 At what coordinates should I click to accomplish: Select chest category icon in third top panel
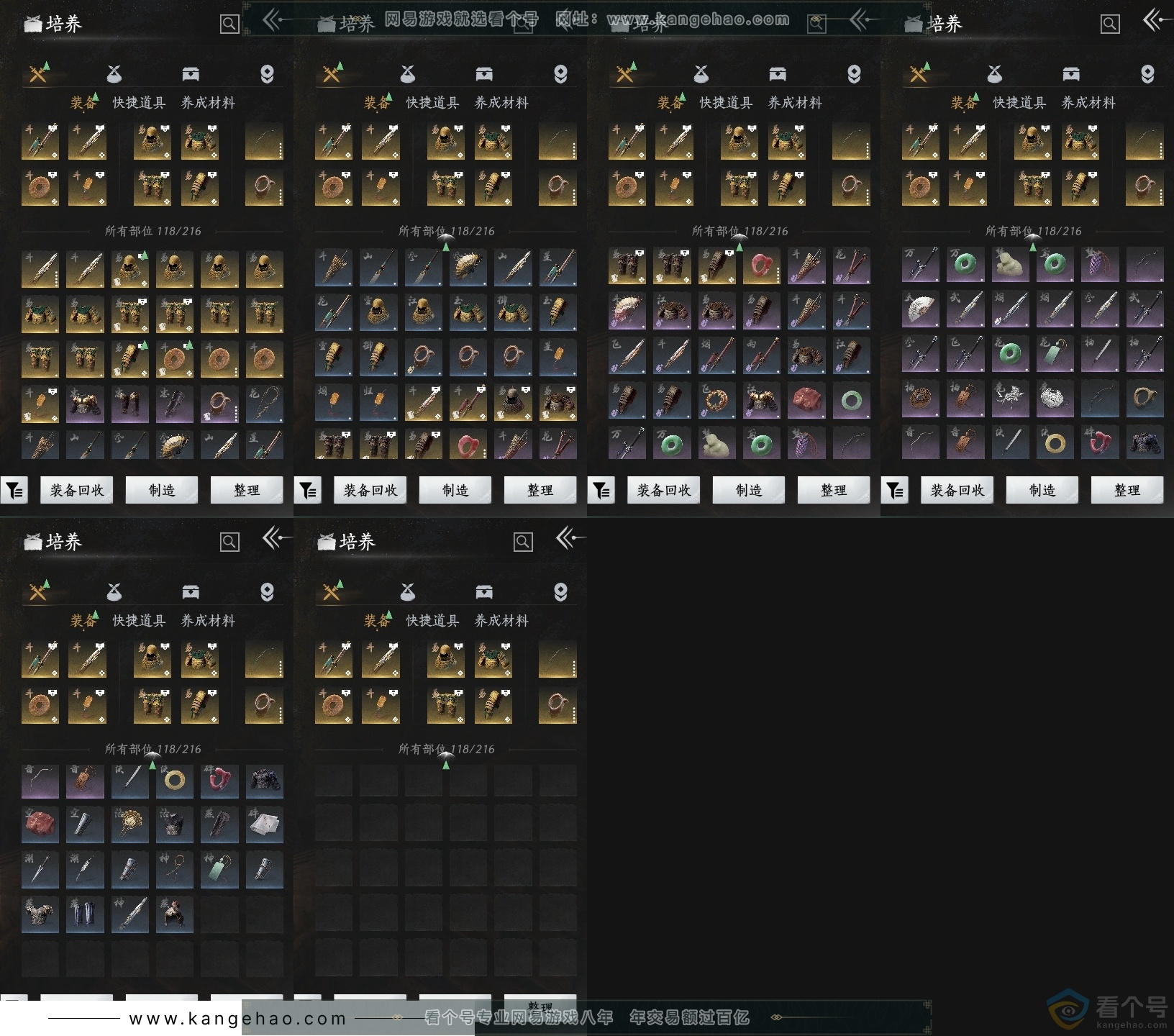click(778, 74)
